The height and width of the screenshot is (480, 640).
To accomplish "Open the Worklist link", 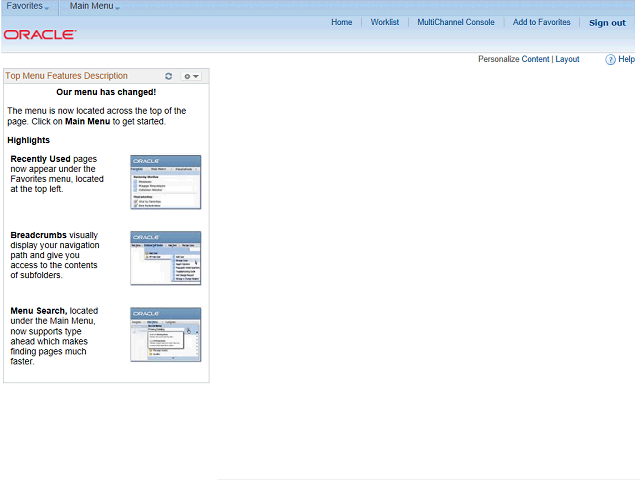I will 384,22.
